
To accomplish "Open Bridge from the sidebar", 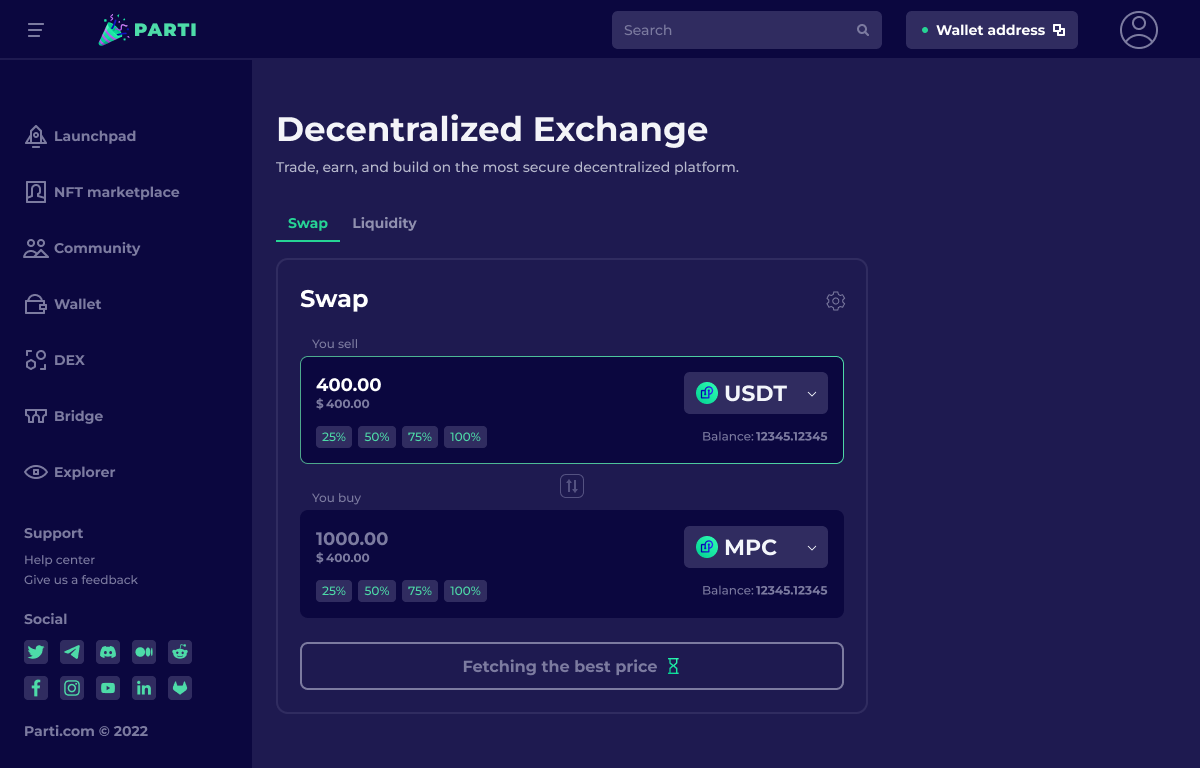I will 78,416.
